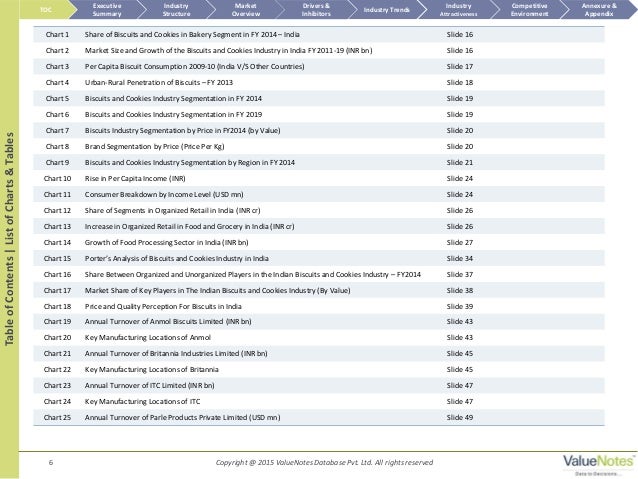The image size is (638, 479).
Task: Click the Chart 1 label
Action: (x=57, y=35)
